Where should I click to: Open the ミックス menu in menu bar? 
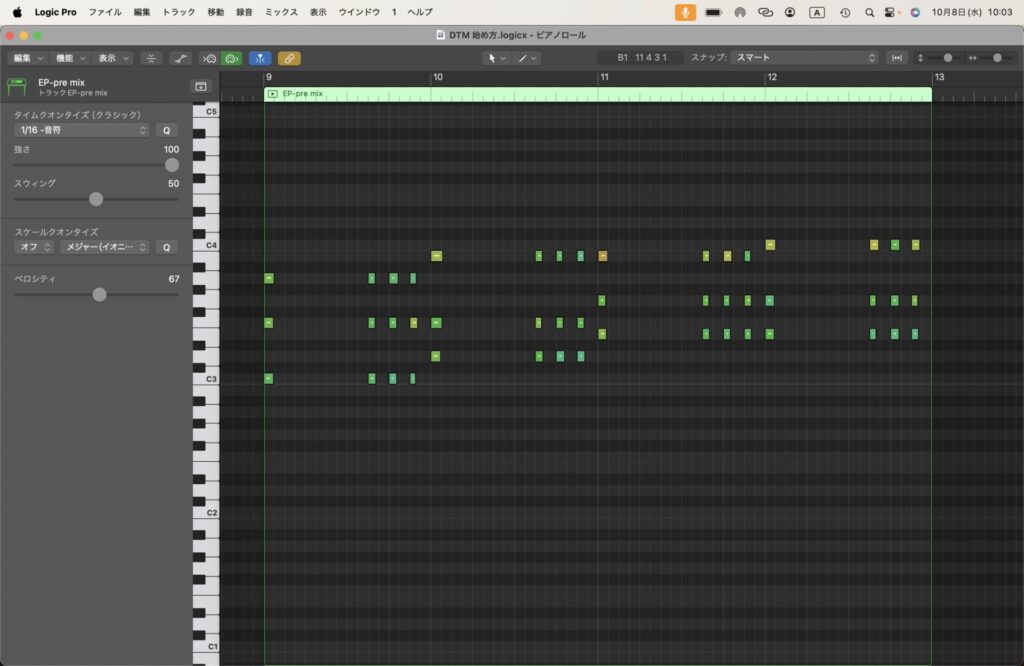click(x=281, y=12)
